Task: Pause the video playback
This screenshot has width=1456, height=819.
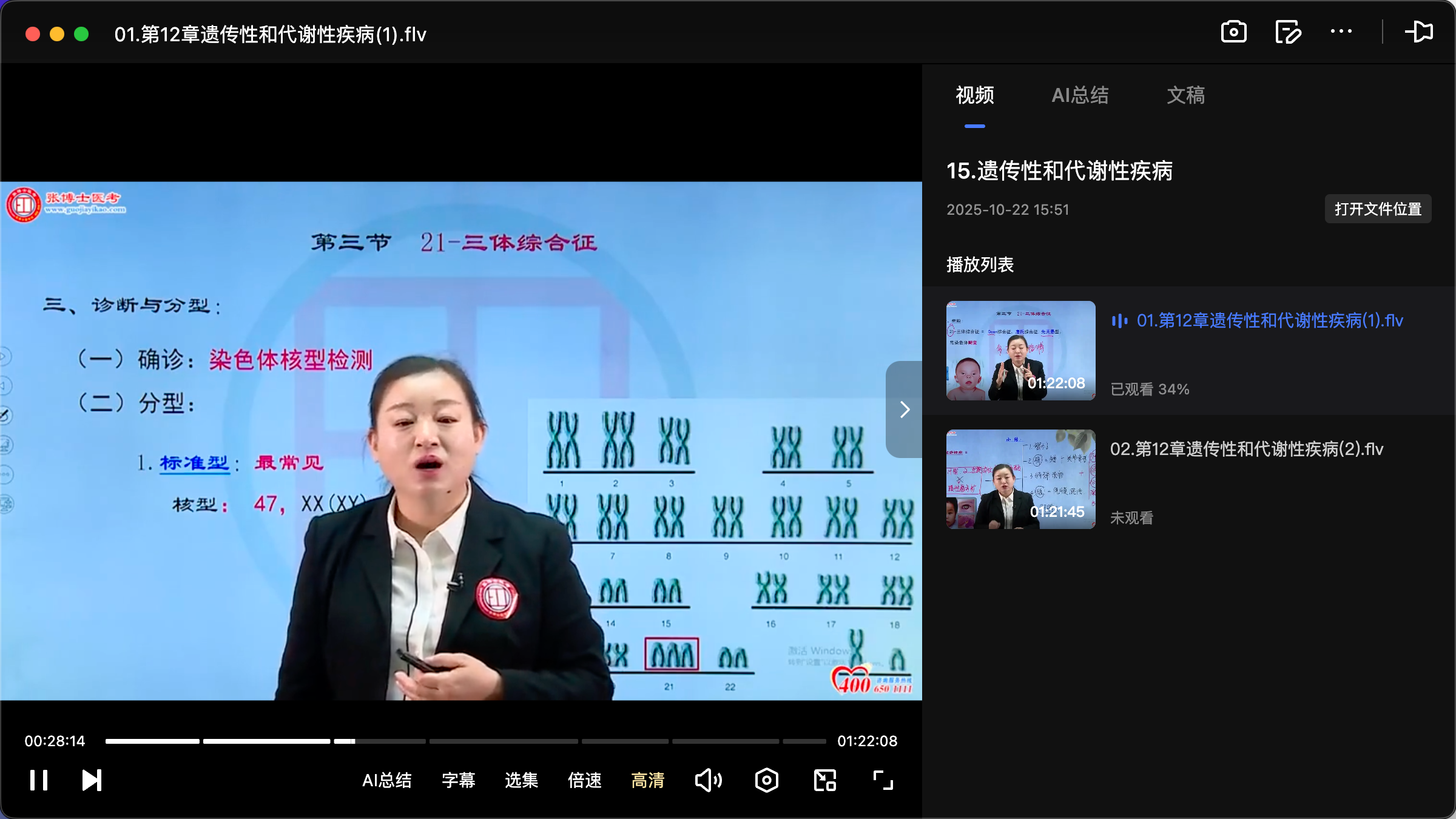Action: tap(38, 780)
